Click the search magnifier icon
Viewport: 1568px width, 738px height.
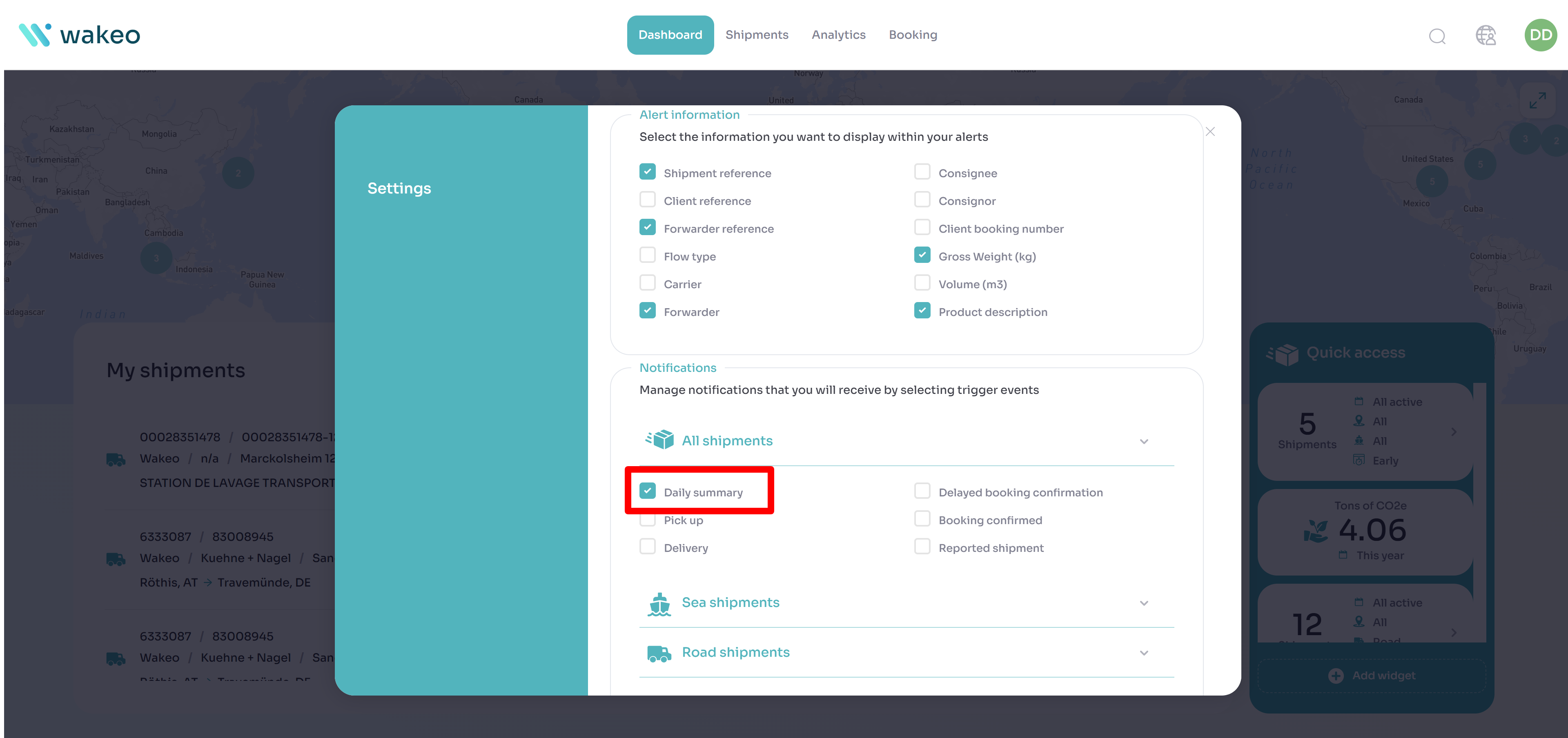coord(1437,36)
